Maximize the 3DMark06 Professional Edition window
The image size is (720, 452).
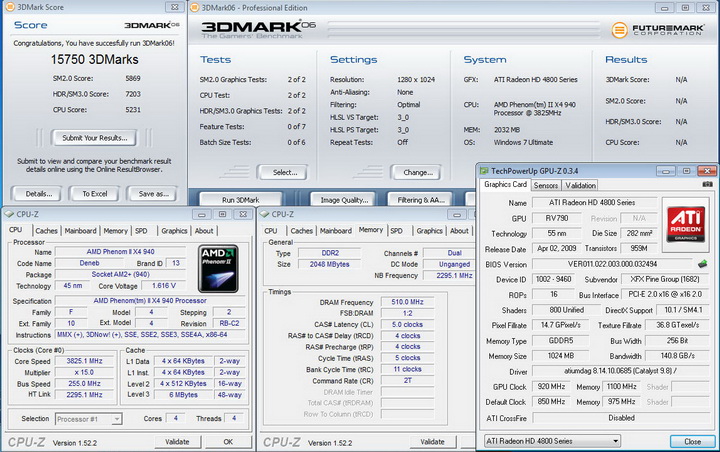coord(685,8)
